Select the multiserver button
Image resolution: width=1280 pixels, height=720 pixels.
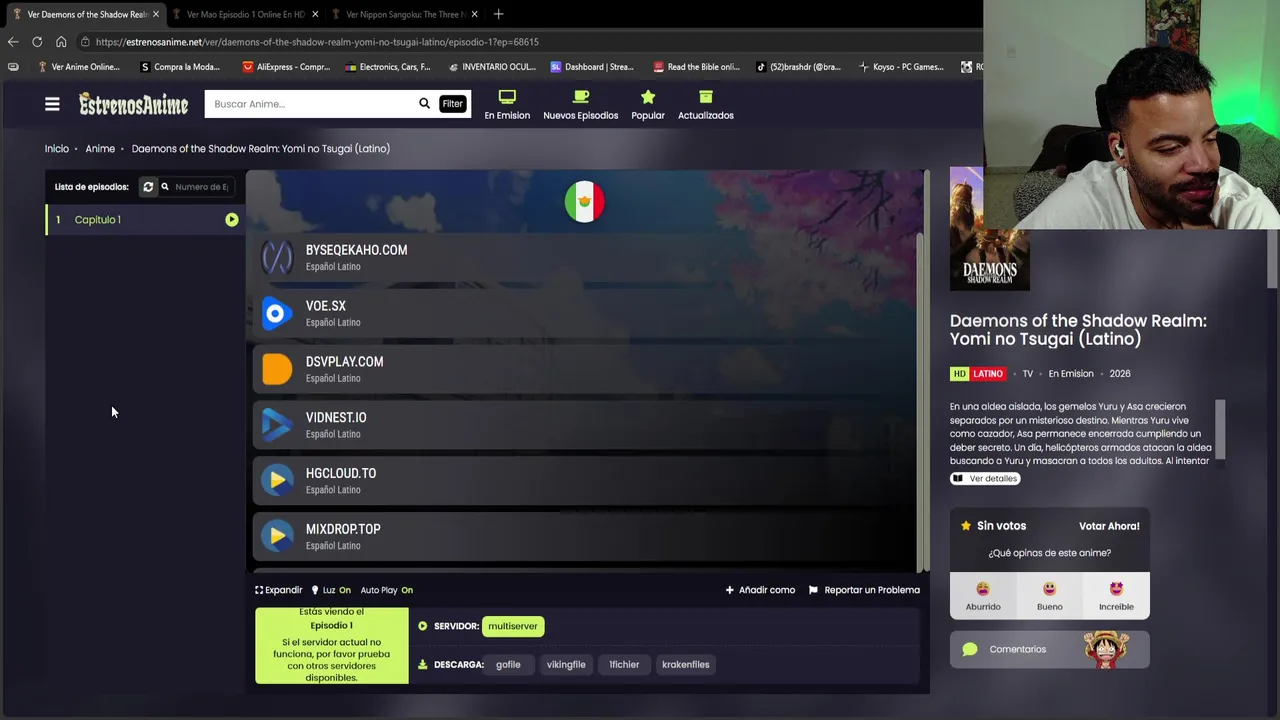click(512, 626)
